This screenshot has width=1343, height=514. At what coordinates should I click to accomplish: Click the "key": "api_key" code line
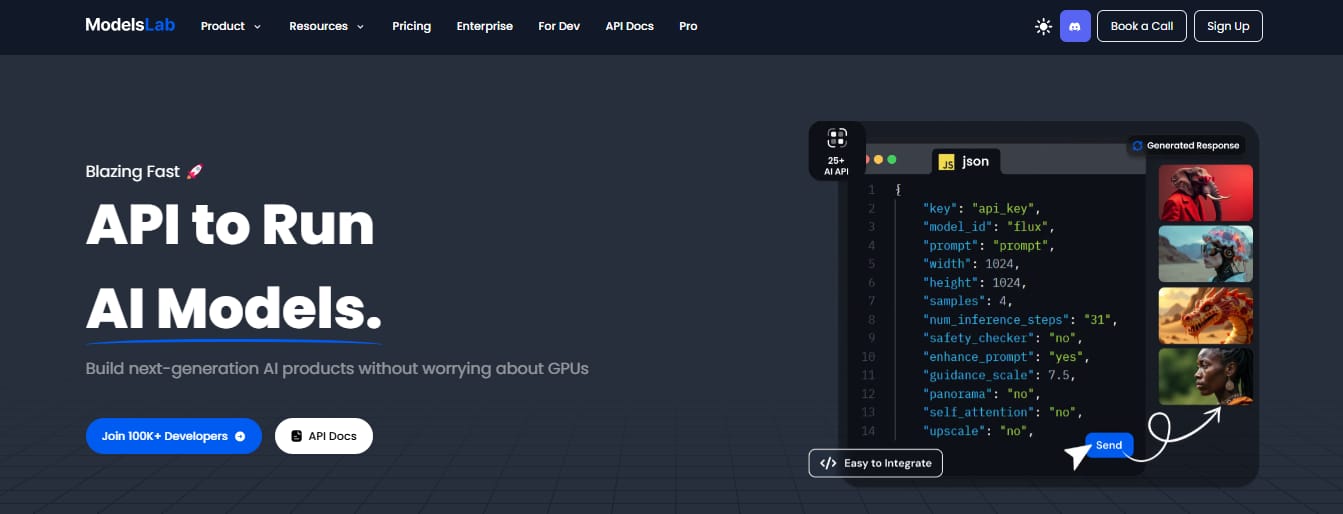click(x=982, y=209)
